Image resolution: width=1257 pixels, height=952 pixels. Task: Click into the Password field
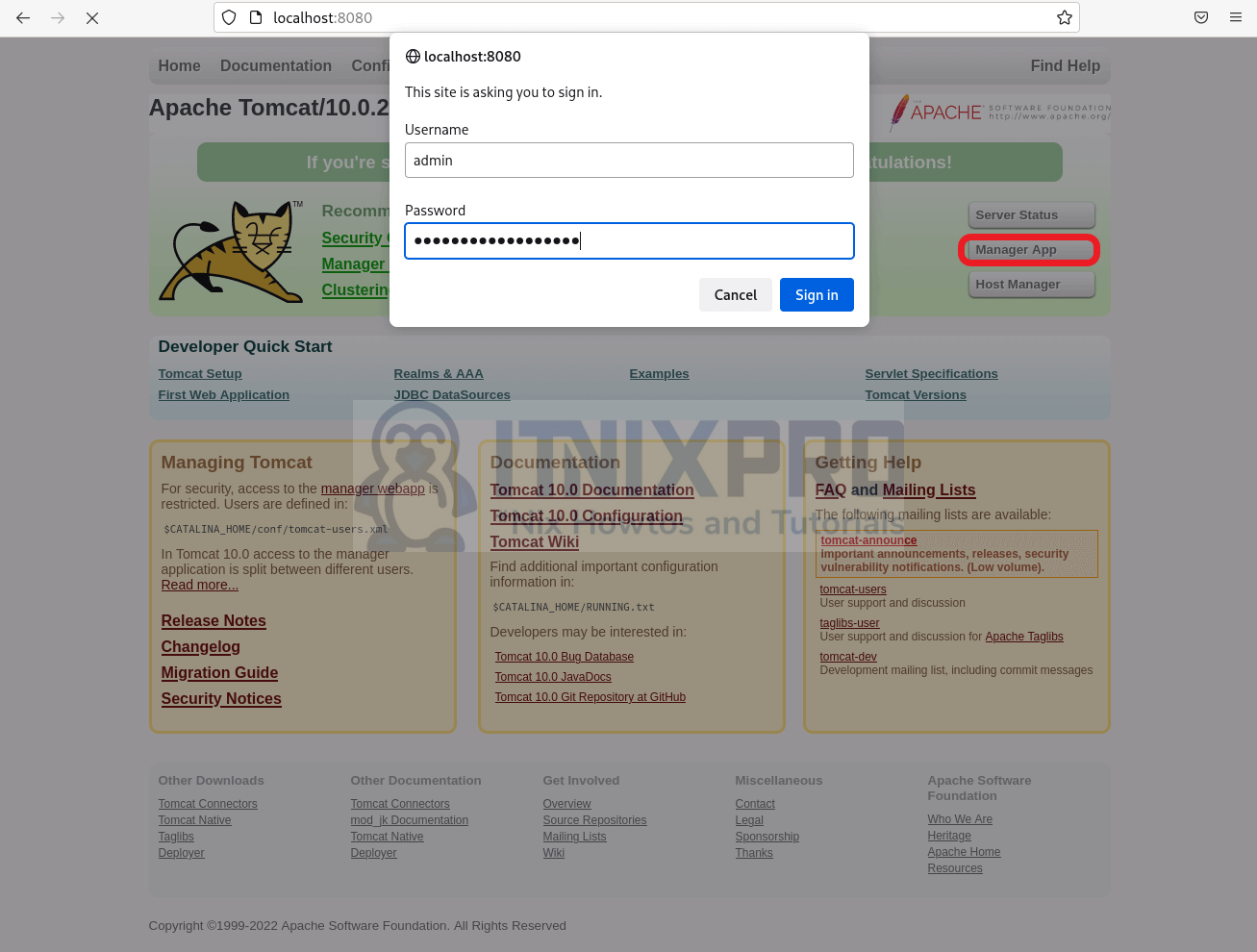(629, 241)
